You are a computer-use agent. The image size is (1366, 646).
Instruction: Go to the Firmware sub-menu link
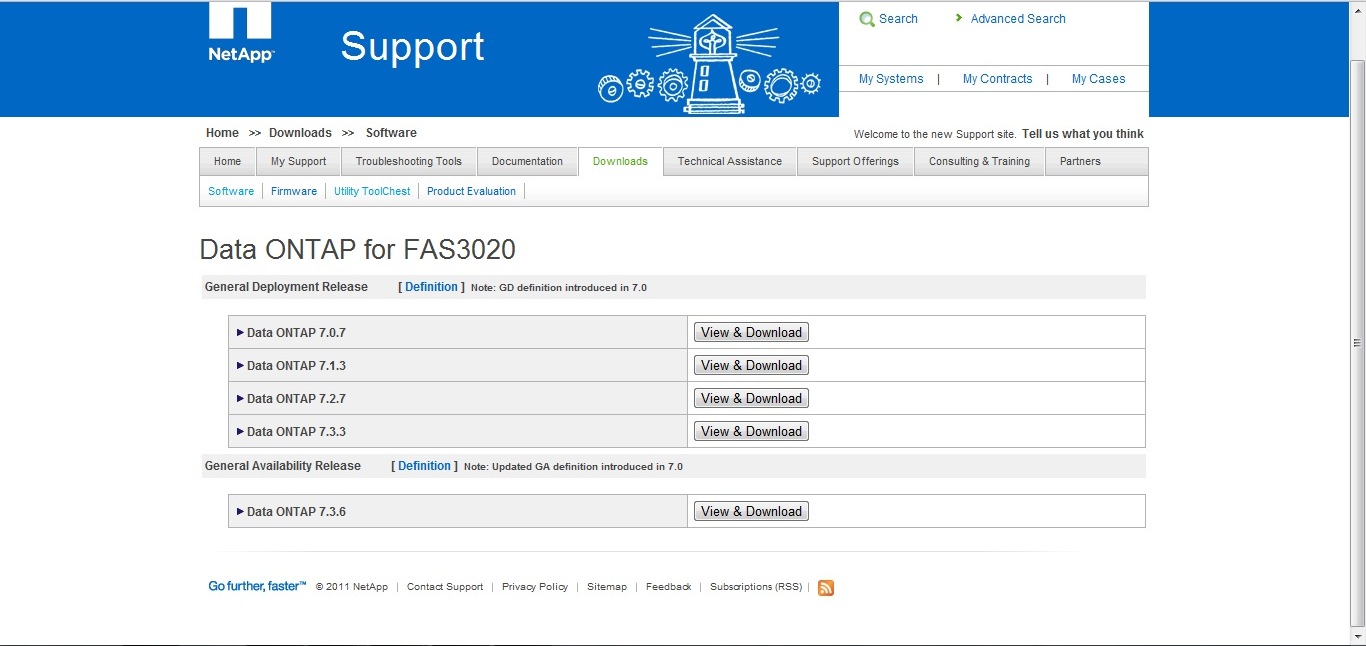[294, 191]
